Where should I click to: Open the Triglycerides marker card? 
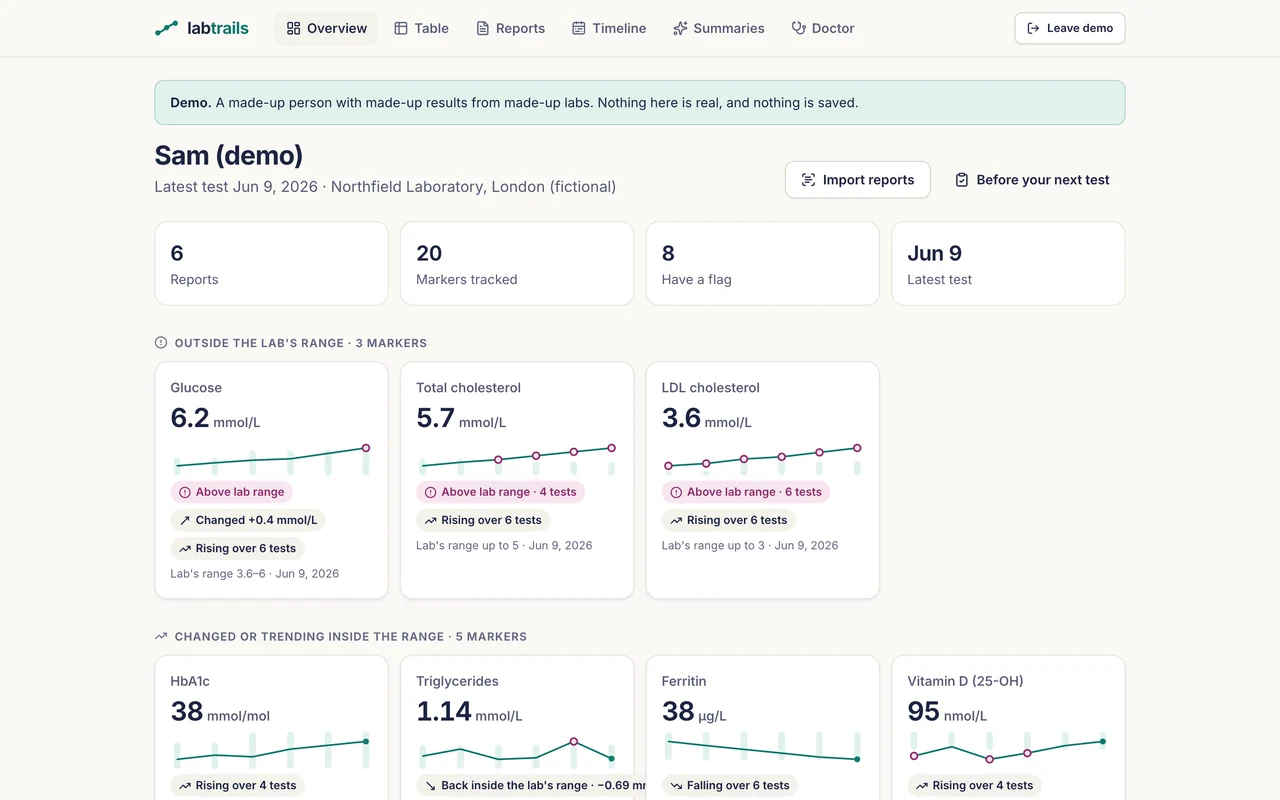517,728
